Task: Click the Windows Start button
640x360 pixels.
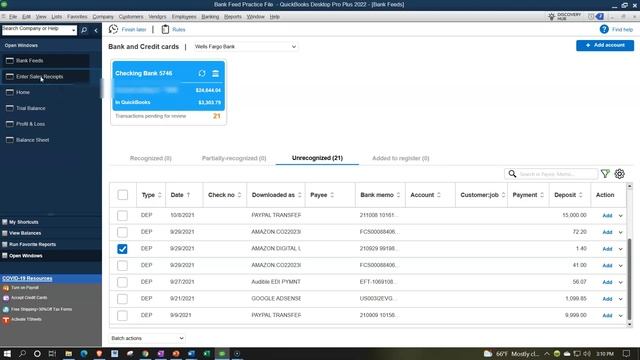Action: pos(7,353)
